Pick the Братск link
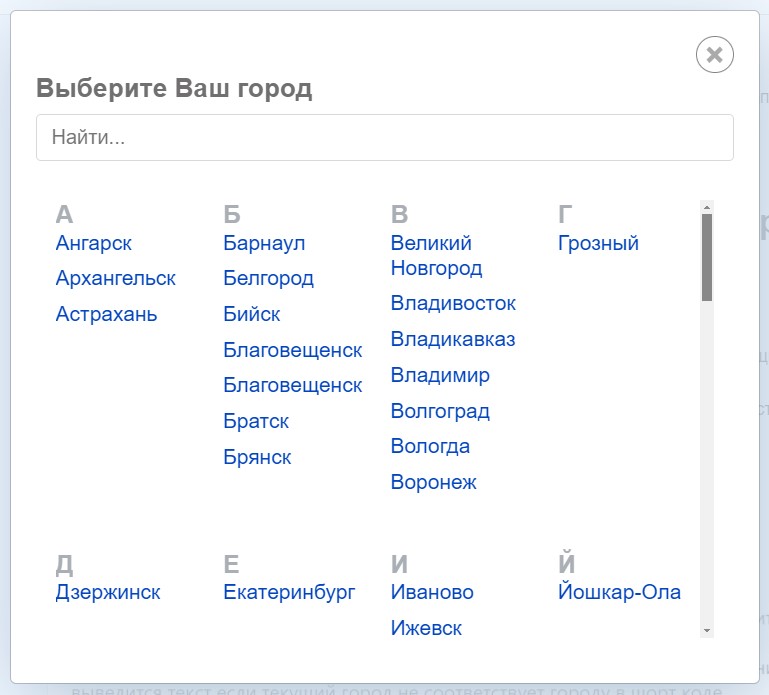The height and width of the screenshot is (695, 769). (x=256, y=421)
